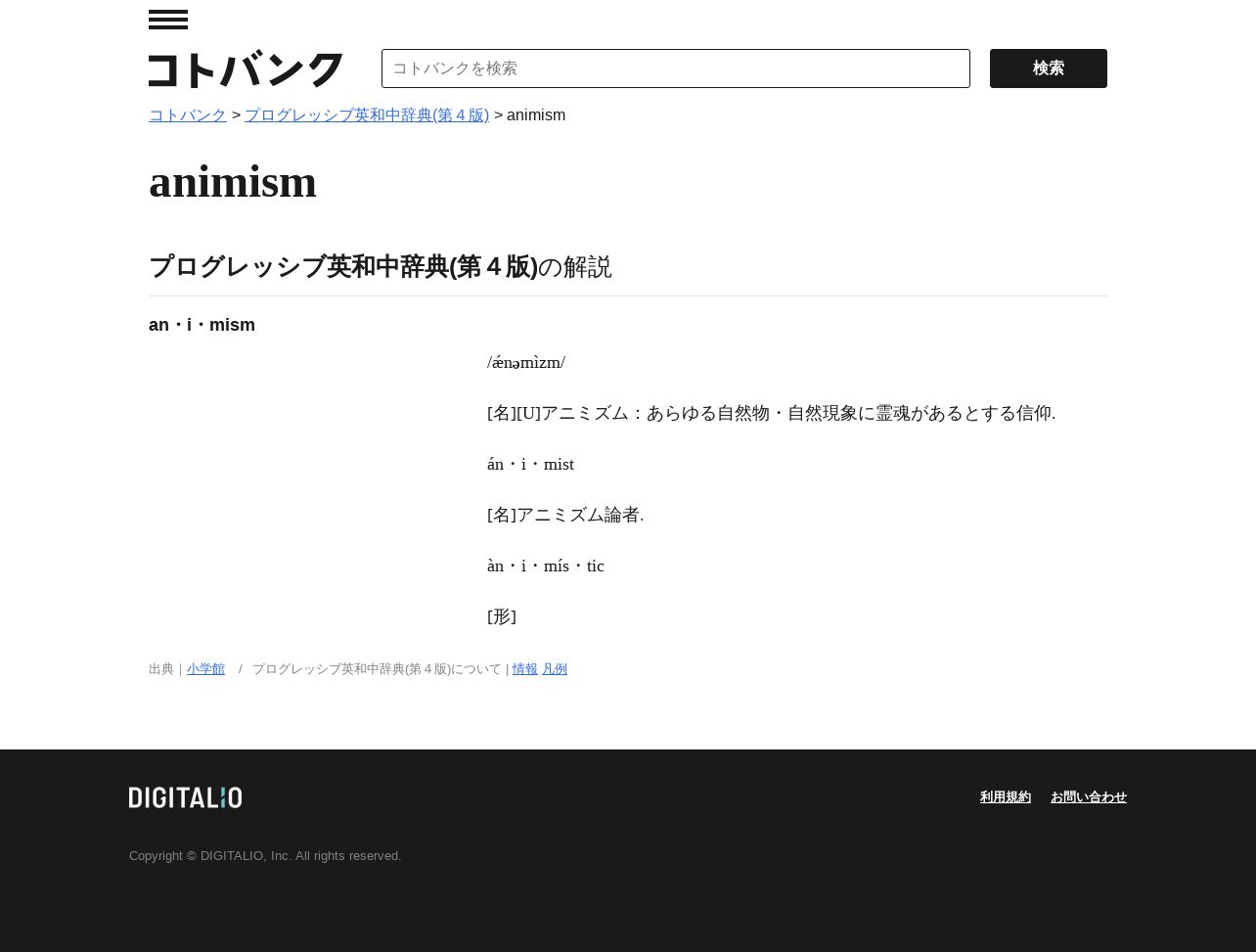
Task: Click the アニミズム definition sentence
Action: [772, 414]
